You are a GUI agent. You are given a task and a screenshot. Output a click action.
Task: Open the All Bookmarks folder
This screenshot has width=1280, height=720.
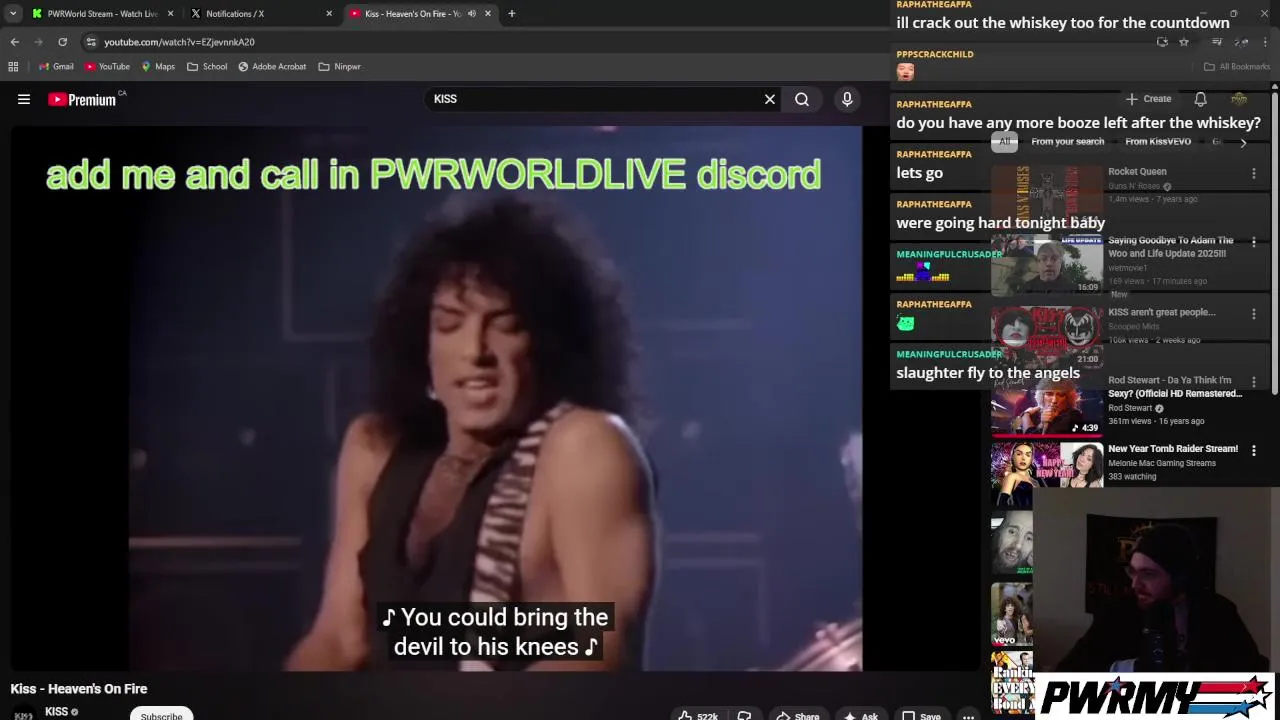click(x=1237, y=67)
